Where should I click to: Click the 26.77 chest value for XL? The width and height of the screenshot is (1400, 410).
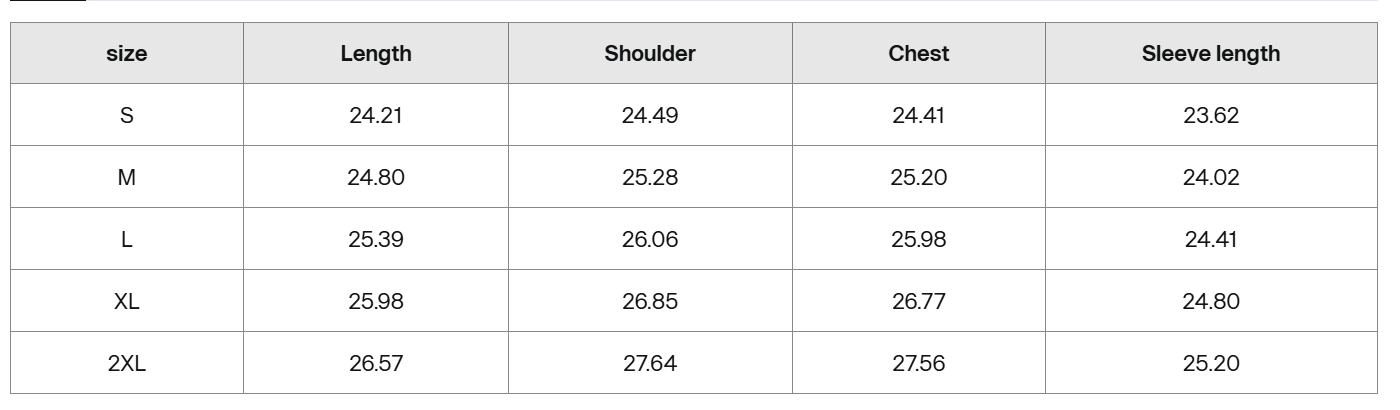[x=919, y=302]
